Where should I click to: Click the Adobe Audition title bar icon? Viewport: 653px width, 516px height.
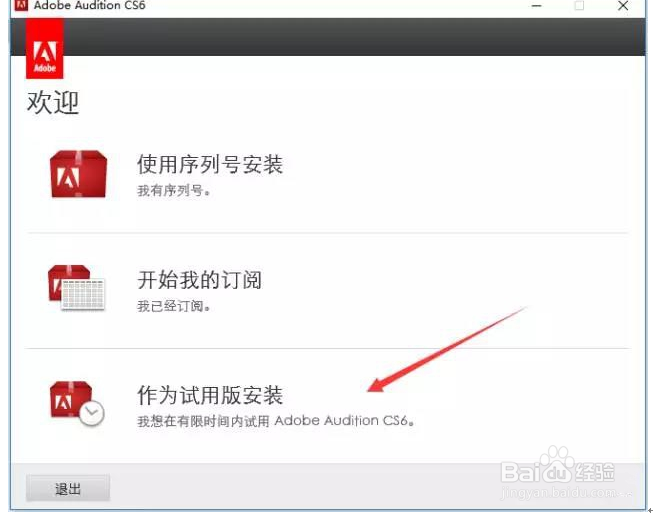pyautogui.click(x=21, y=5)
